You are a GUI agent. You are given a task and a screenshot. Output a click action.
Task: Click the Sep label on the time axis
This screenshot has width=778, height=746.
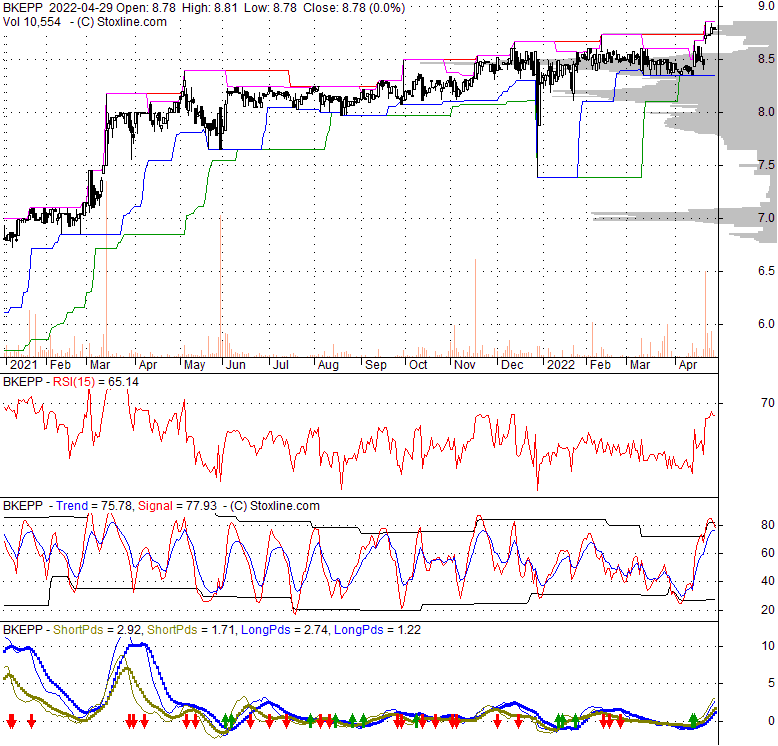[x=376, y=365]
